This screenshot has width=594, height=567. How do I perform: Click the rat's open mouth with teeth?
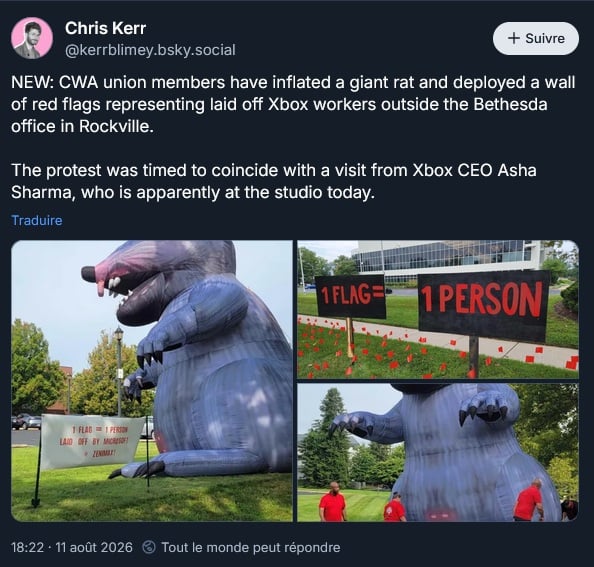(x=125, y=290)
